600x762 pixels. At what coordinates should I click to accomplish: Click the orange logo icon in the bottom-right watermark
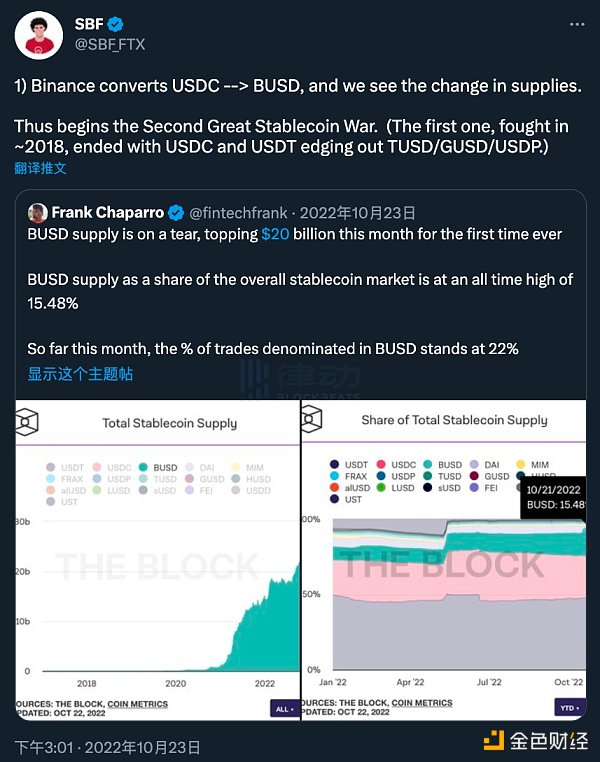(495, 739)
